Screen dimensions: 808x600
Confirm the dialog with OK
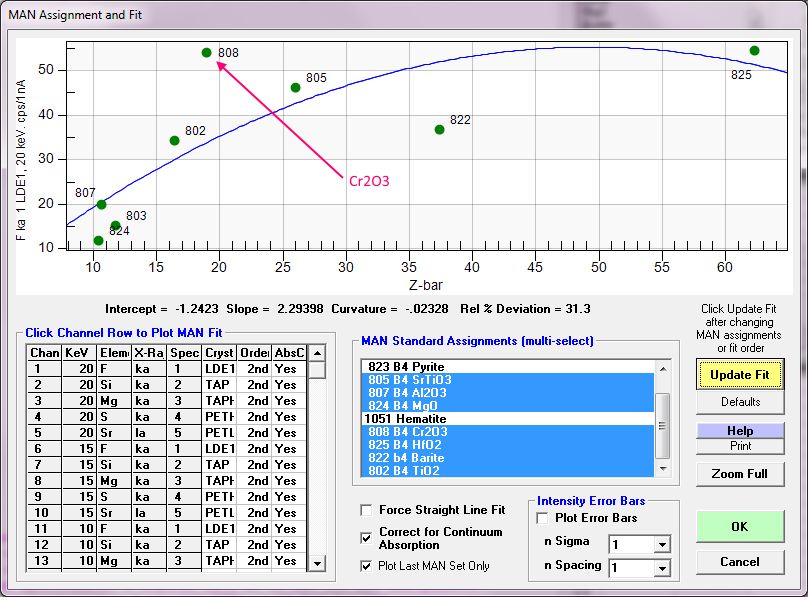point(740,526)
